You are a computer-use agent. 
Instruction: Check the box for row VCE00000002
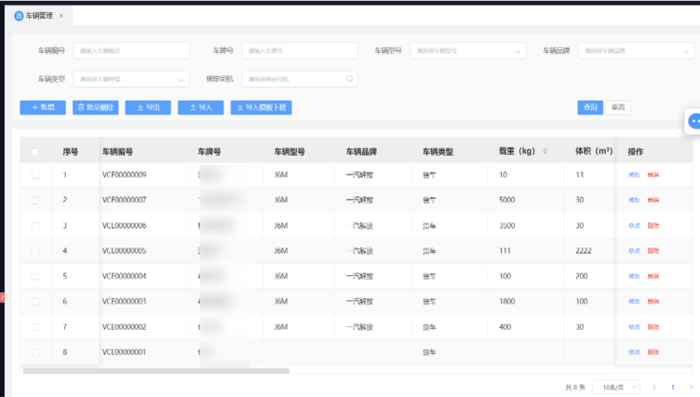pos(35,327)
